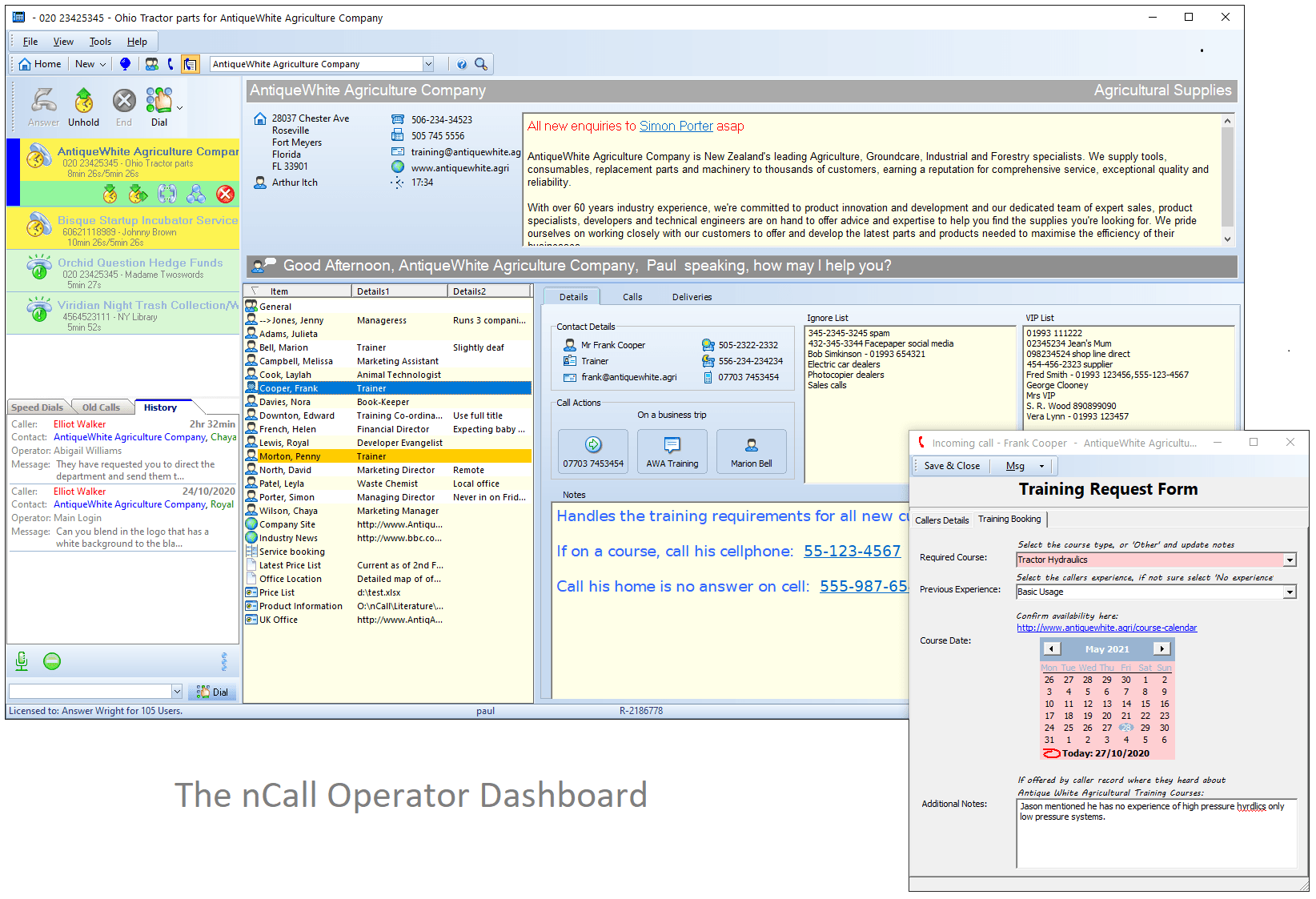Click the first hold-clock icon on the active call
The width and height of the screenshot is (1316, 899).
click(x=110, y=194)
